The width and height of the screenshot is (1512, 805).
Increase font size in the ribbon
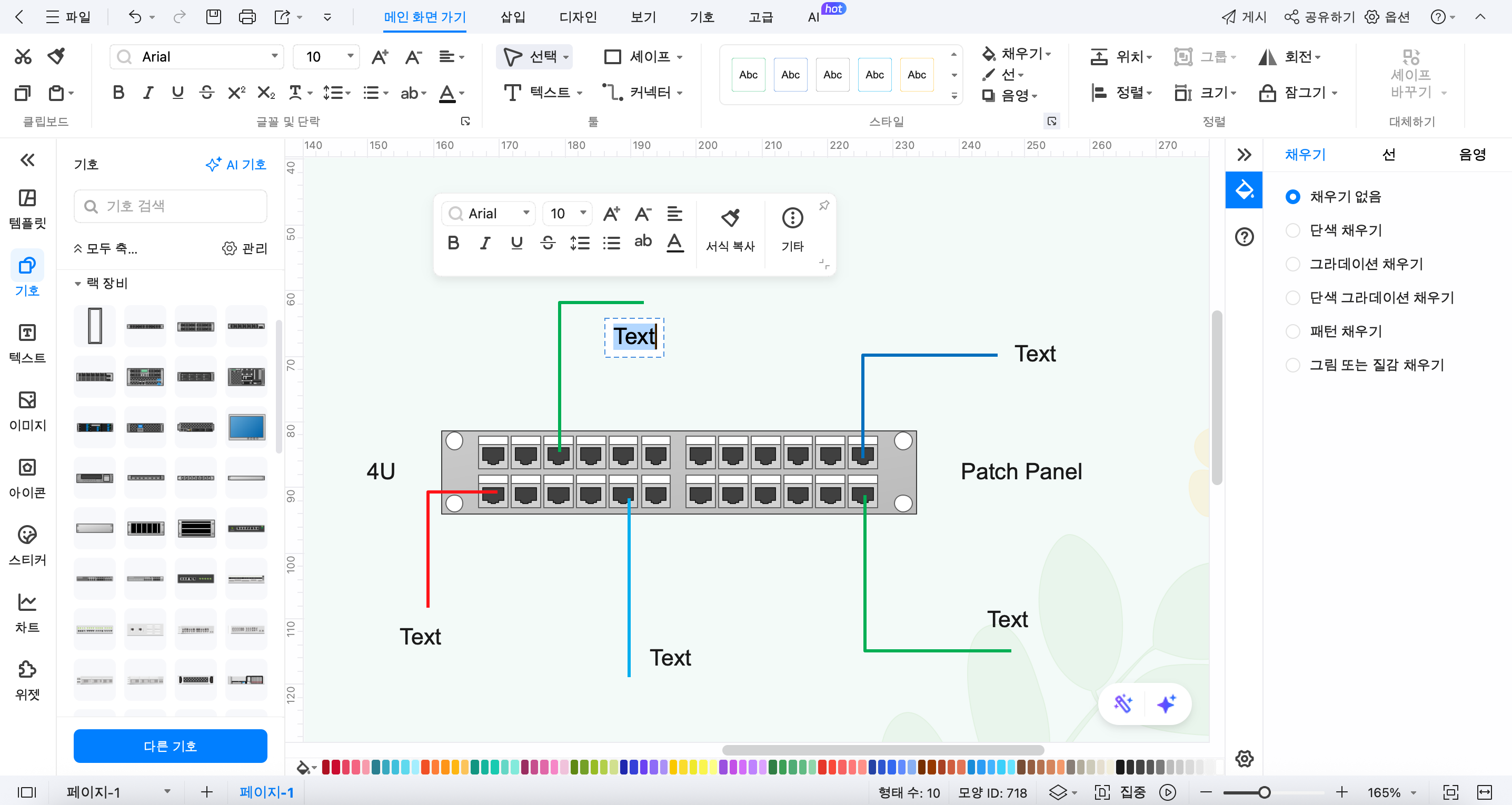pos(380,57)
